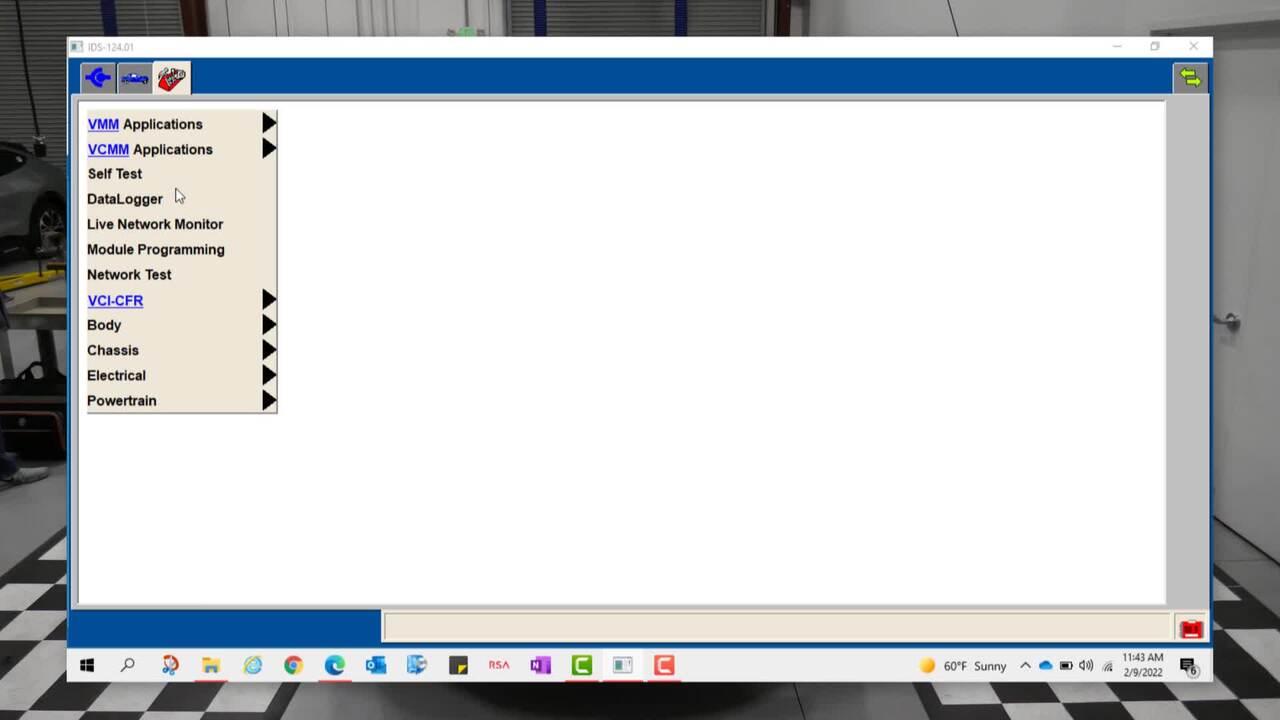Open notification center icon
Image resolution: width=1280 pixels, height=720 pixels.
coord(1188,666)
